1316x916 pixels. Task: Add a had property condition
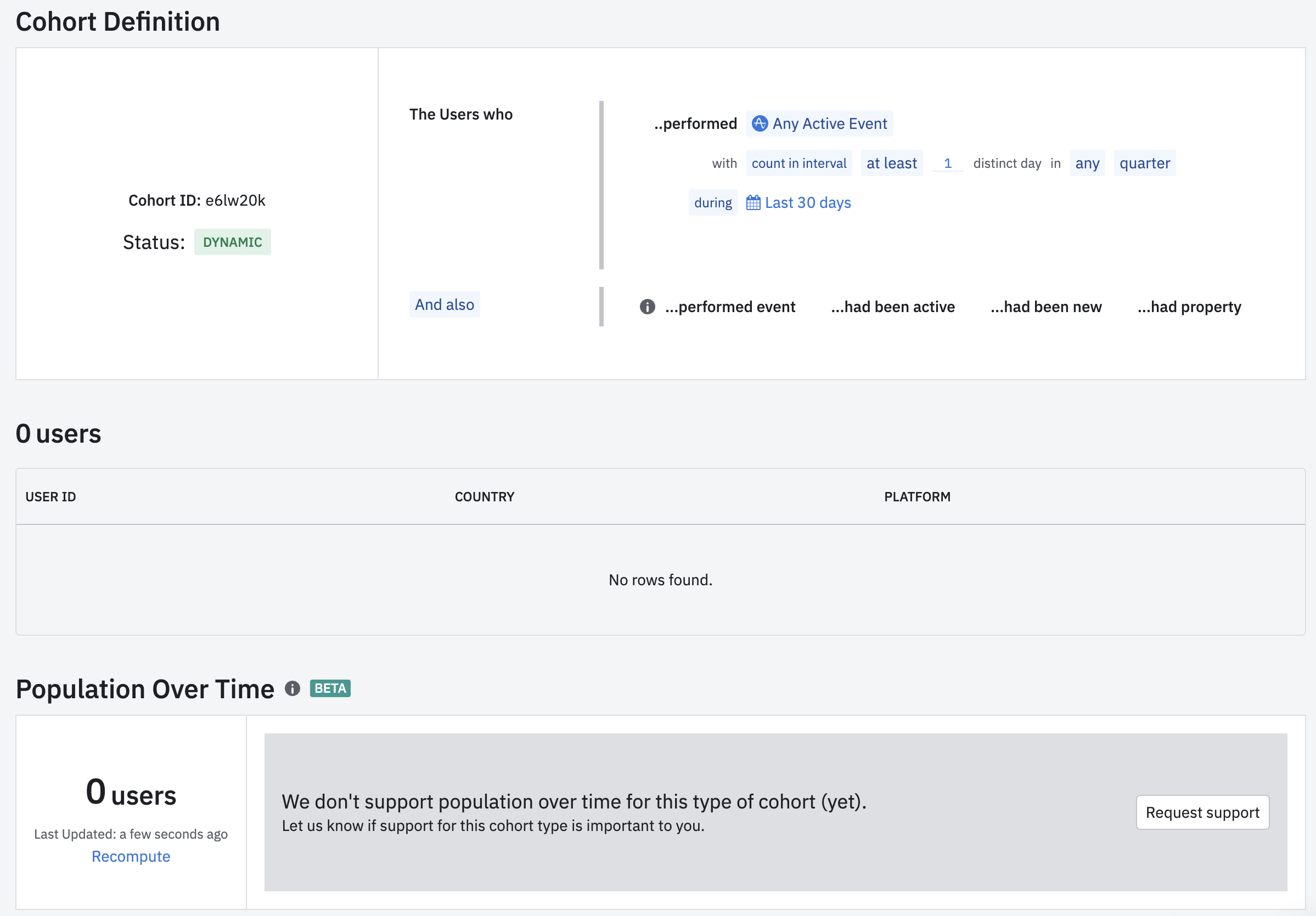[1189, 307]
